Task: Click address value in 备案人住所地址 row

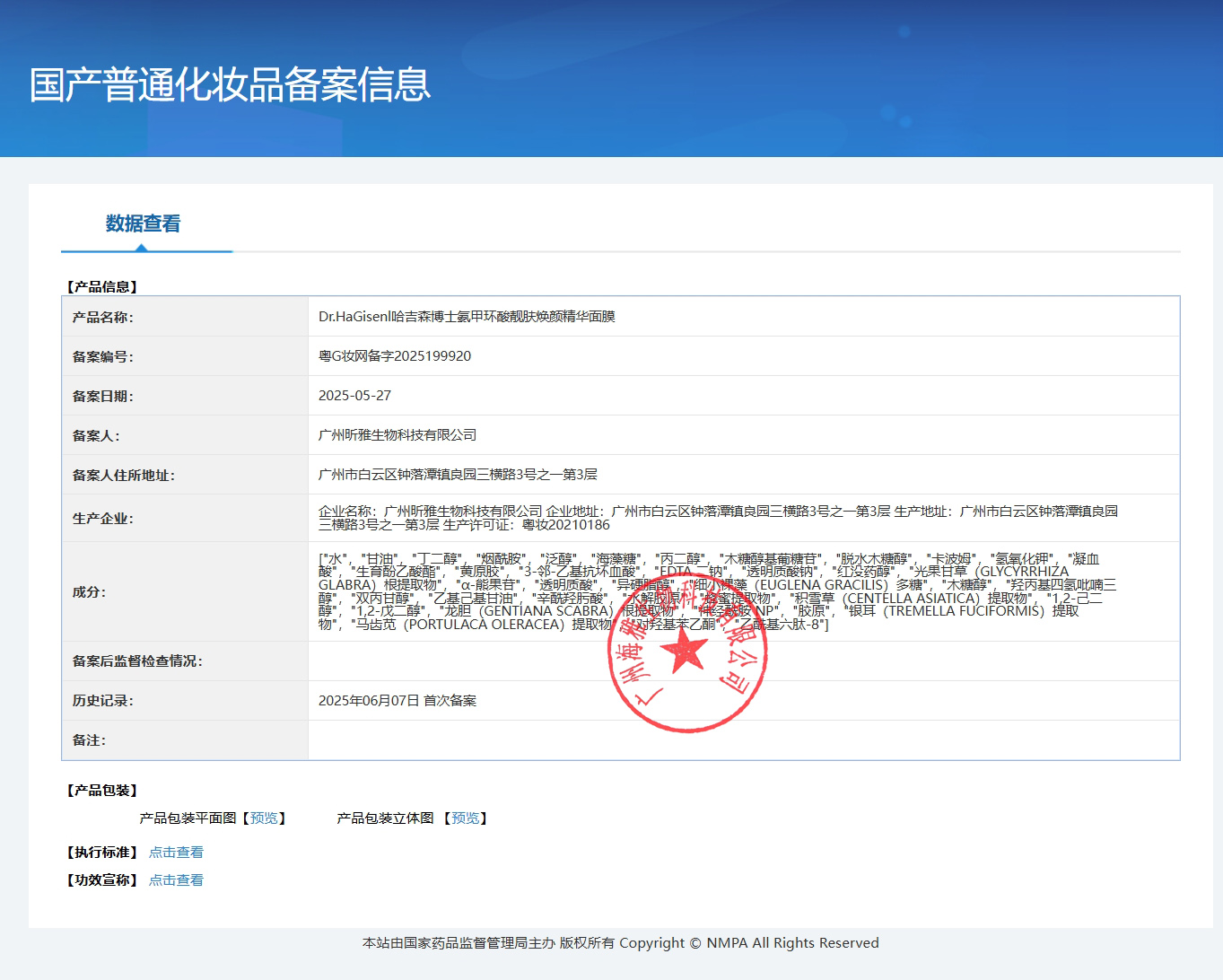Action: click(x=458, y=475)
